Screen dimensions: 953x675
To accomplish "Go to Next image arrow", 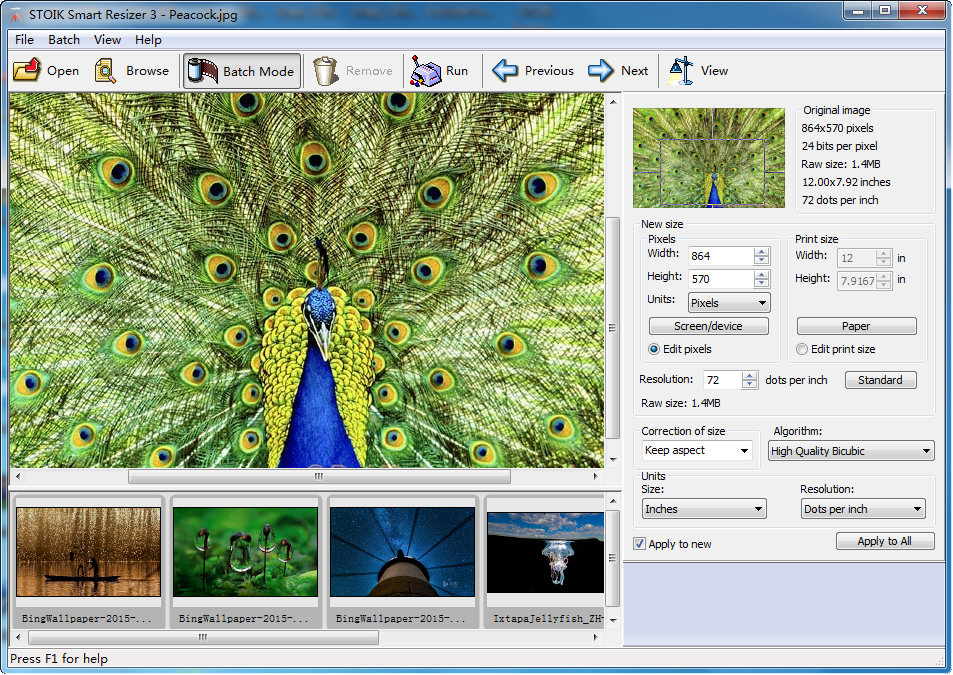I will coord(600,71).
